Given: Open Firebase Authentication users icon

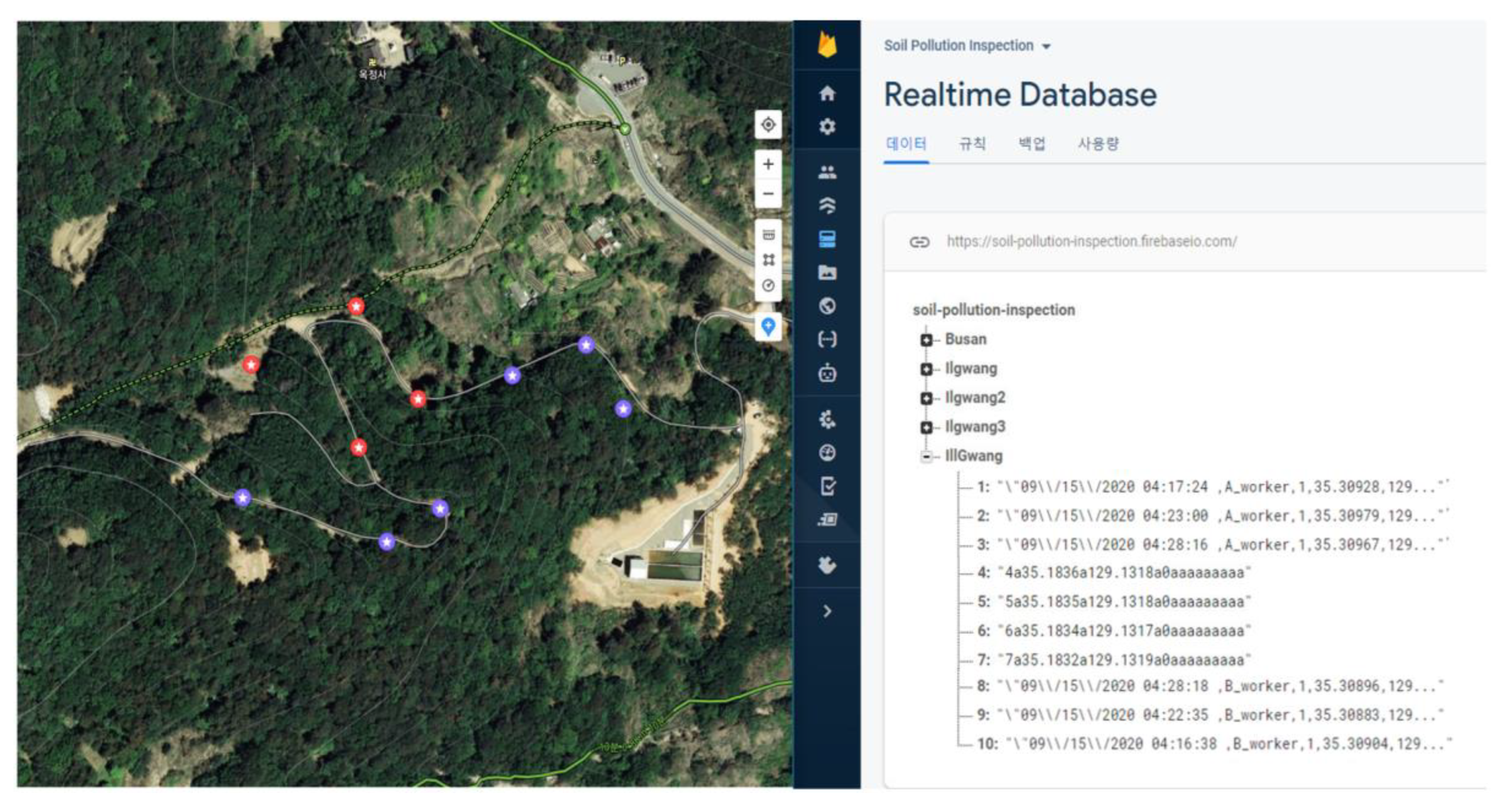Looking at the screenshot, I should (827, 172).
